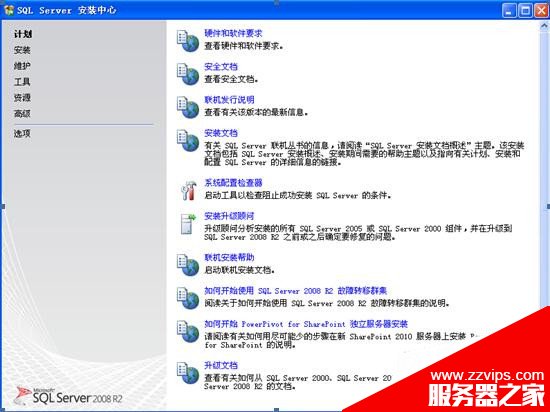Image resolution: width=550 pixels, height=412 pixels.
Task: Click the icon beside 硬件和软件要求
Action: coord(188,41)
